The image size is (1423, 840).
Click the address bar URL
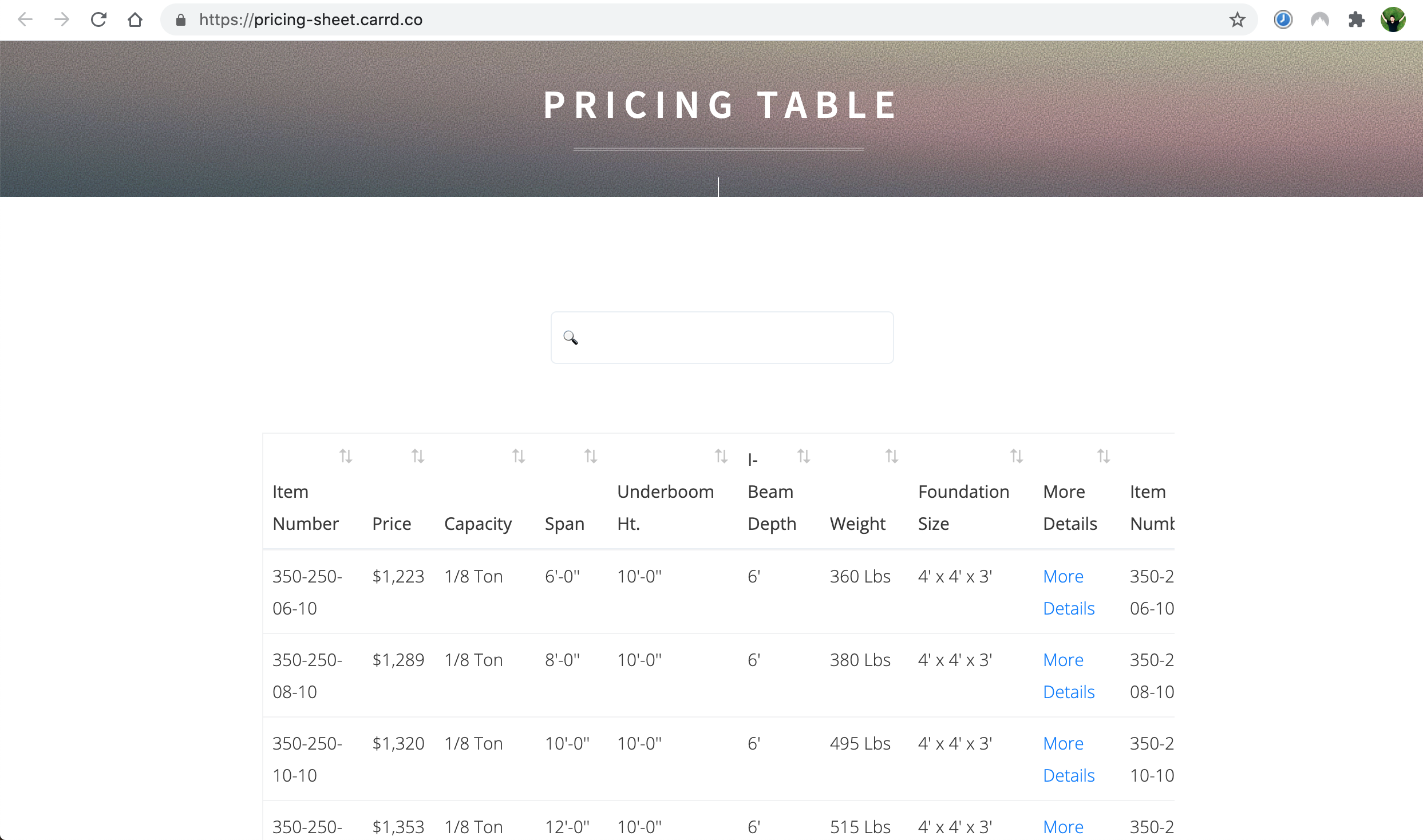[x=311, y=20]
